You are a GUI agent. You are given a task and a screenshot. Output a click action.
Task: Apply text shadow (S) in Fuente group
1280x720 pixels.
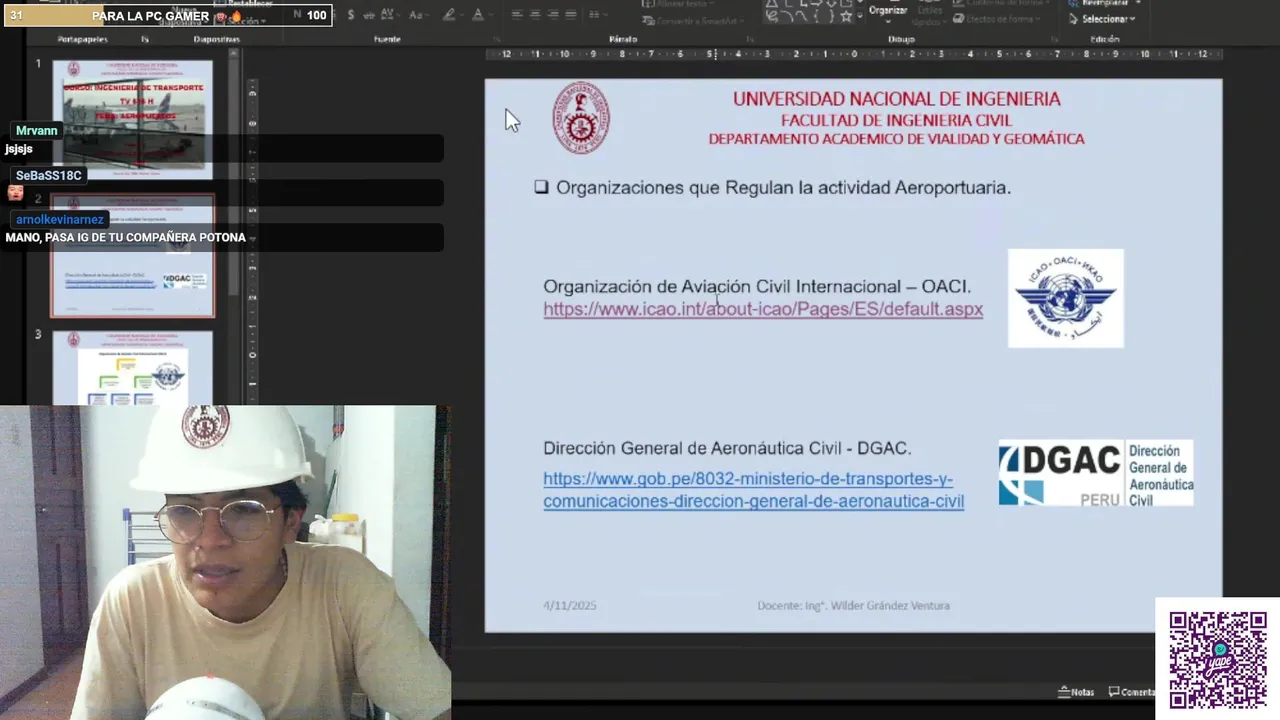pyautogui.click(x=351, y=15)
